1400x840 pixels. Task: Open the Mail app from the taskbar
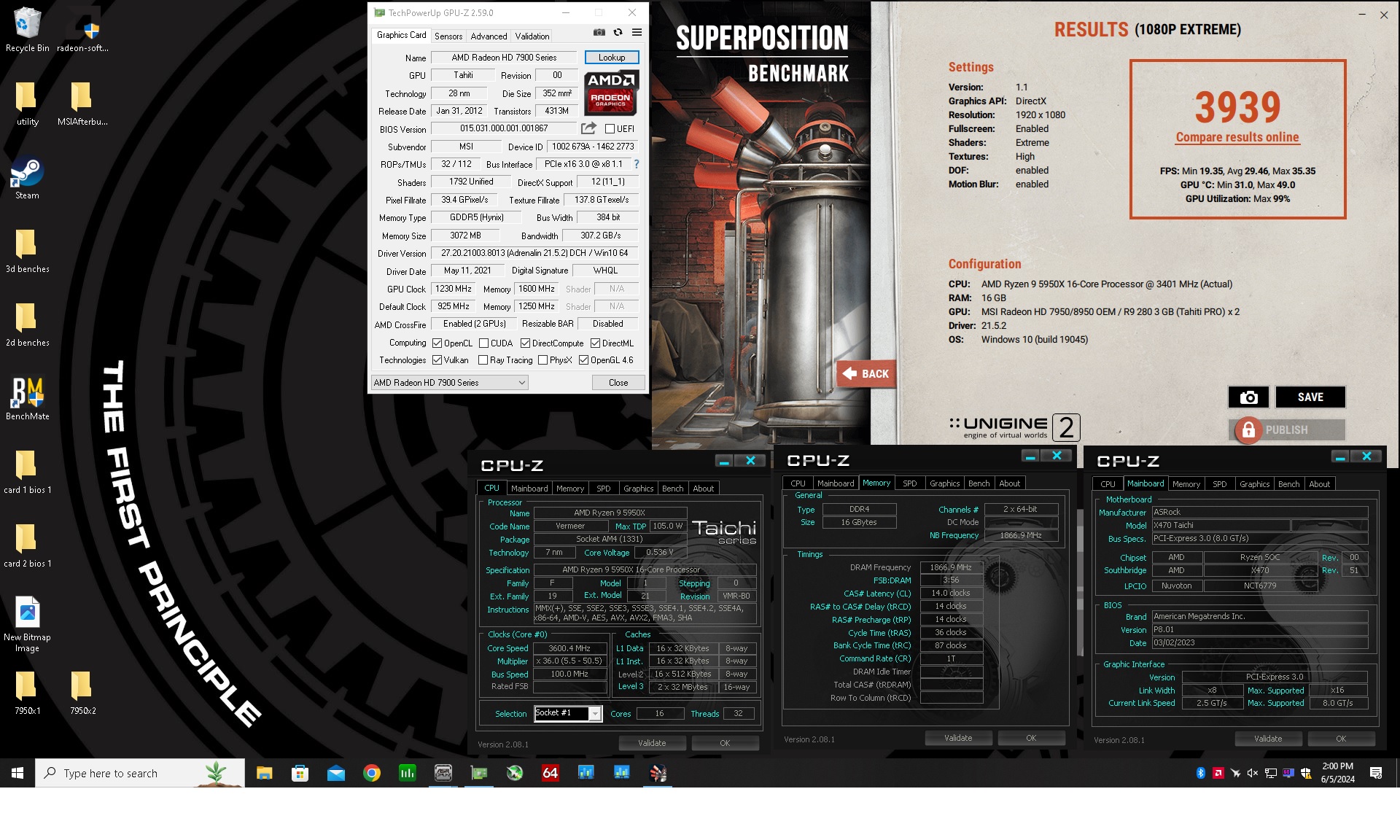[x=335, y=773]
